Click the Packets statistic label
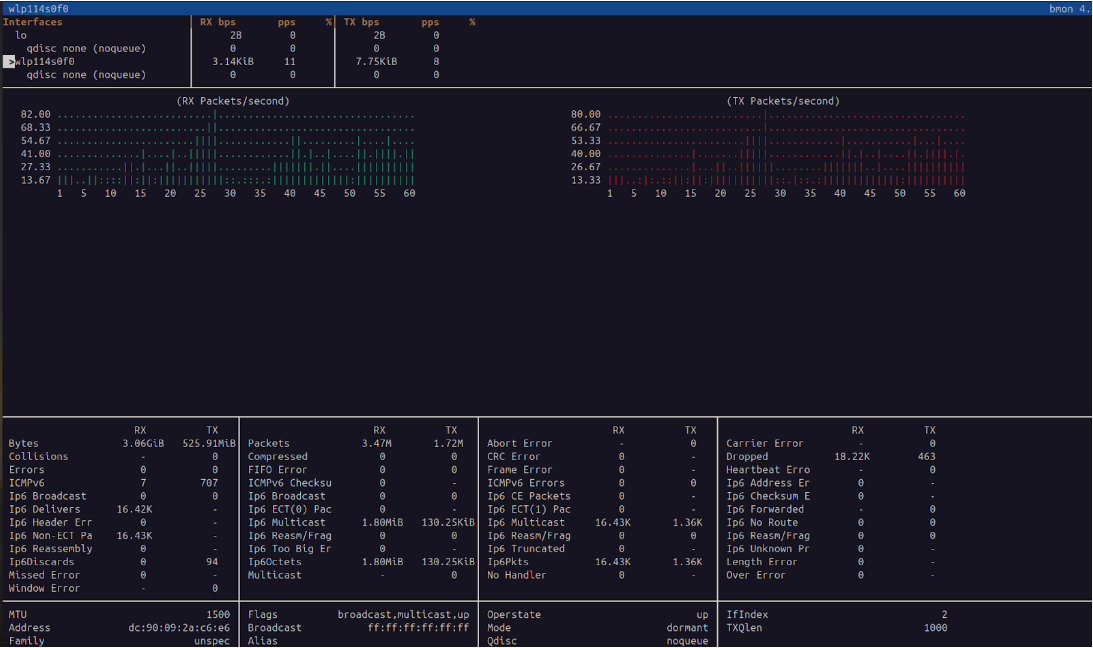The width and height of the screenshot is (1093, 648). coord(268,444)
